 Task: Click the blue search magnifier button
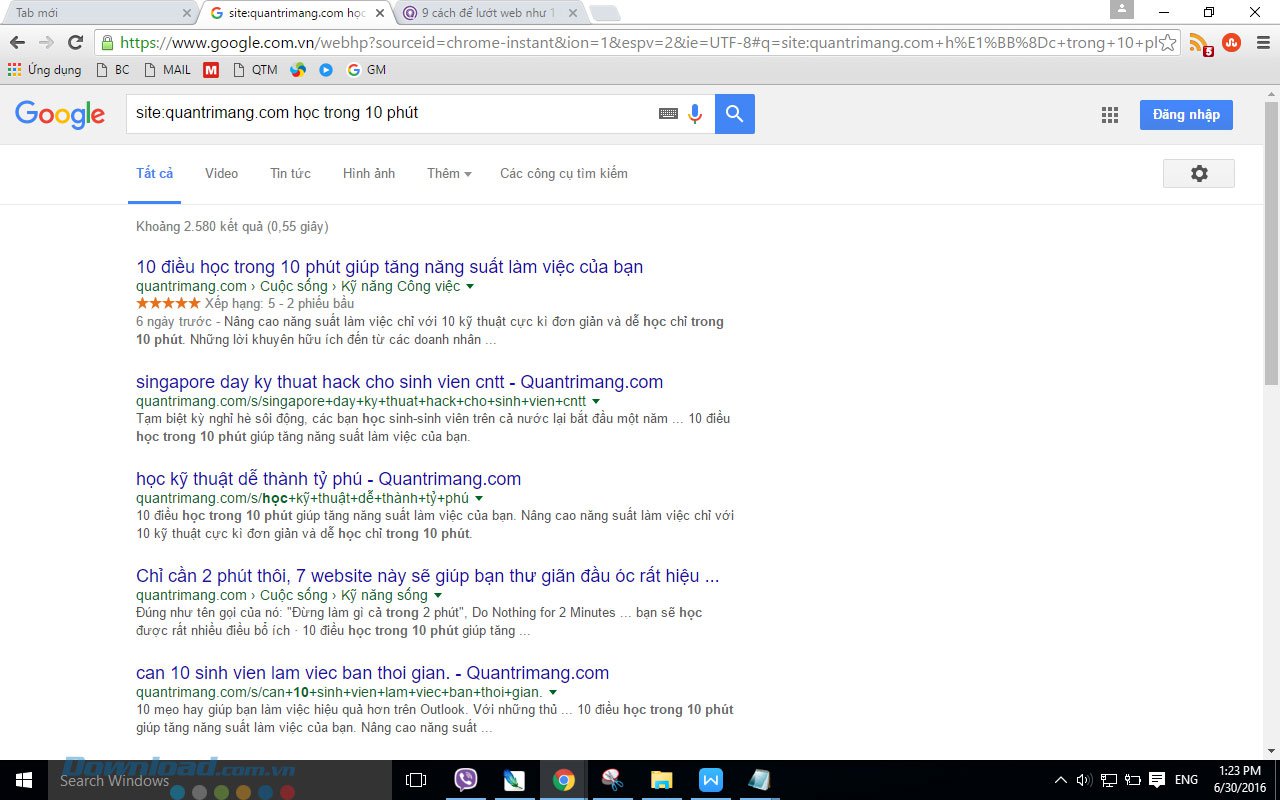735,114
